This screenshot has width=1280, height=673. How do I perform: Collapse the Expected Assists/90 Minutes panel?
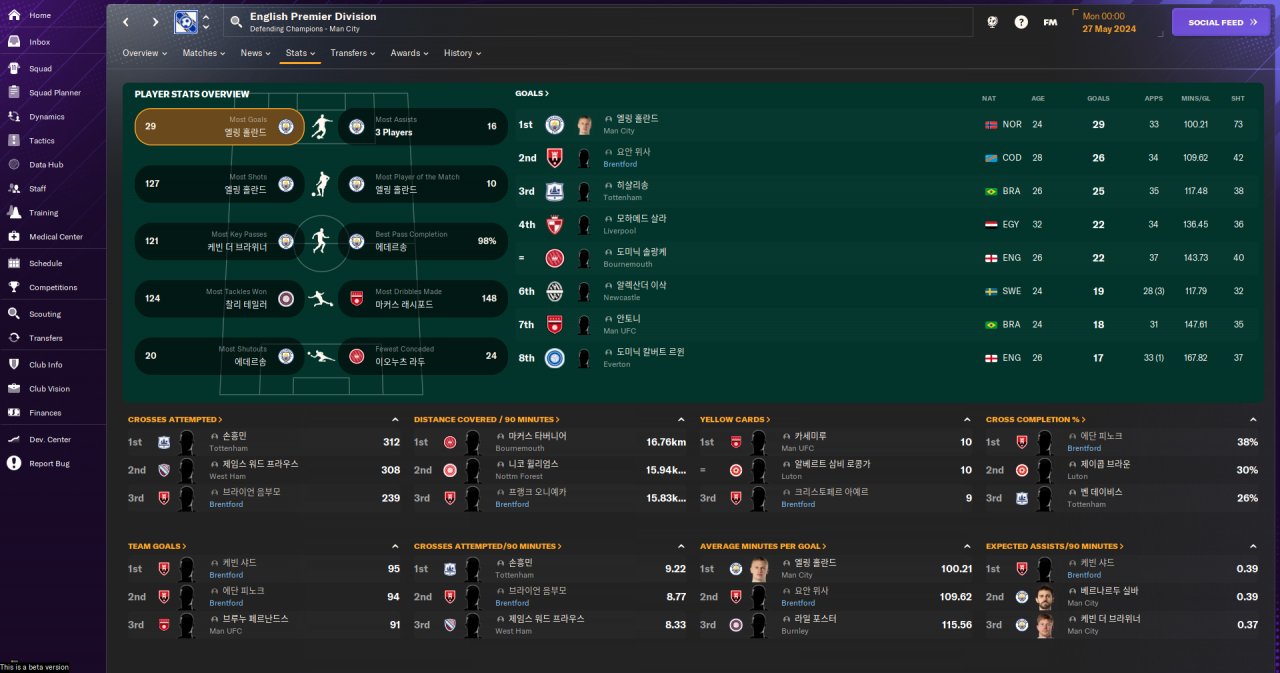[1253, 547]
